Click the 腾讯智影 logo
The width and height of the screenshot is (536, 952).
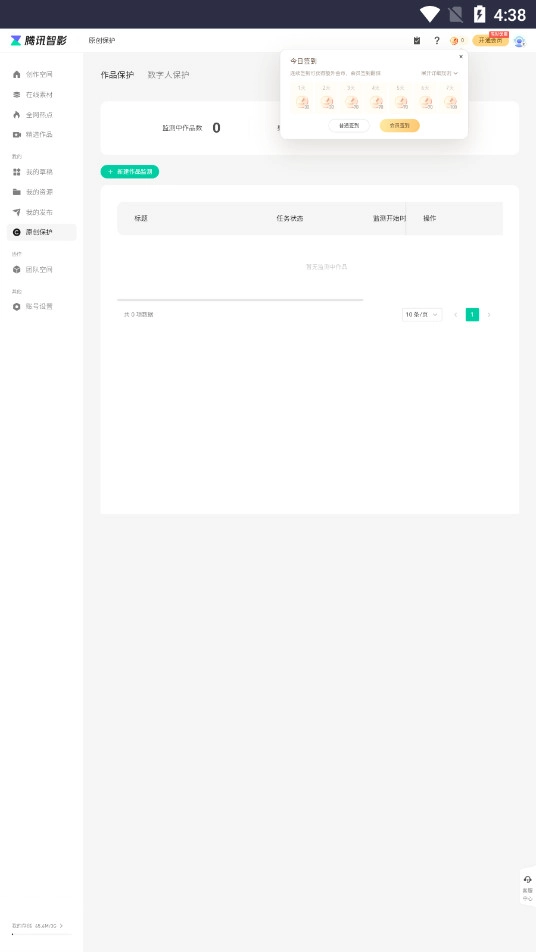coord(39,41)
